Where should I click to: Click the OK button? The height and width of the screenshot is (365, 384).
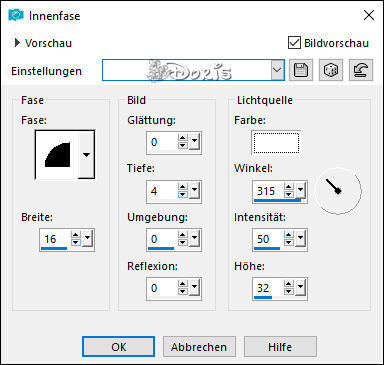[119, 347]
